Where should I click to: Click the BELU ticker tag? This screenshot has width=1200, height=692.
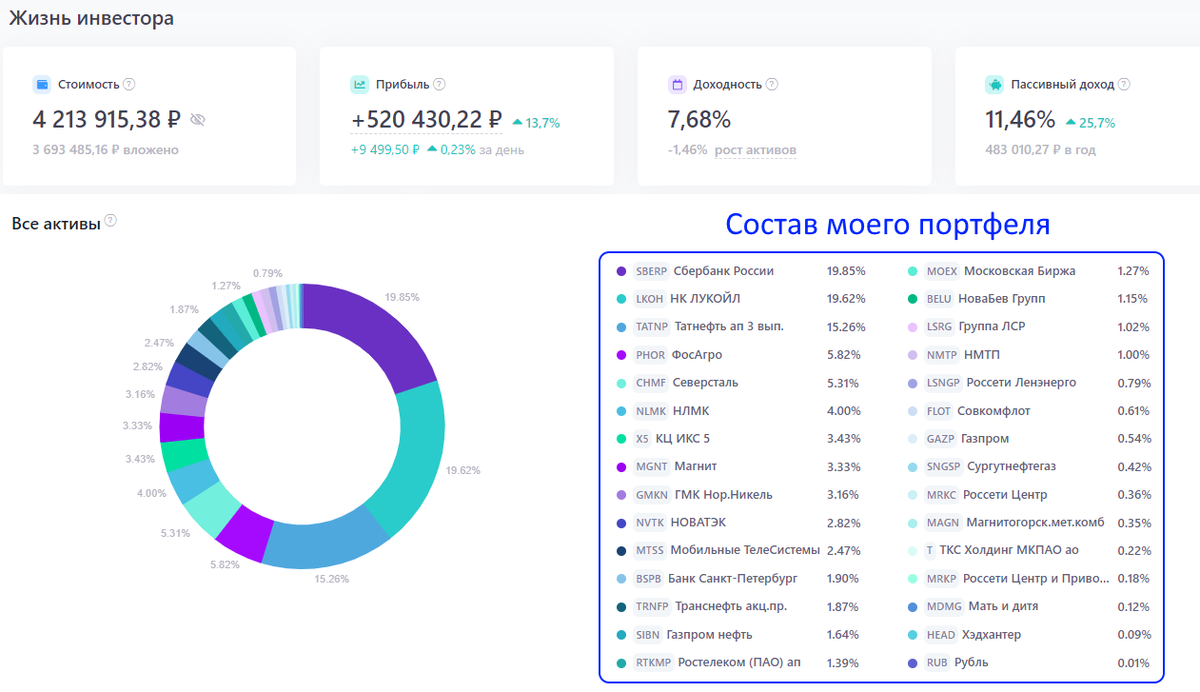pos(940,299)
